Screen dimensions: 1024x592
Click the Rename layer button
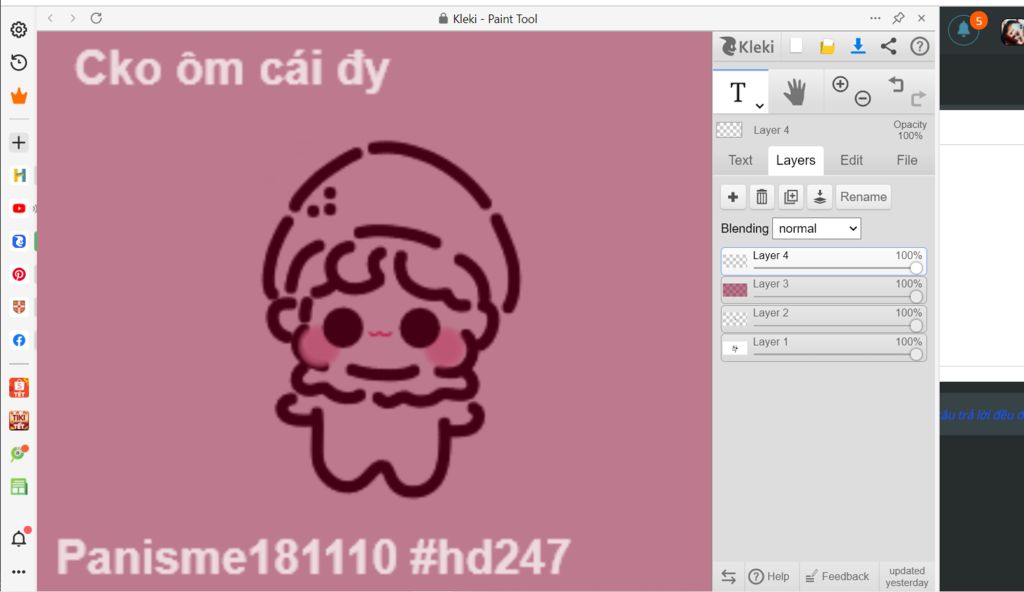click(x=863, y=197)
